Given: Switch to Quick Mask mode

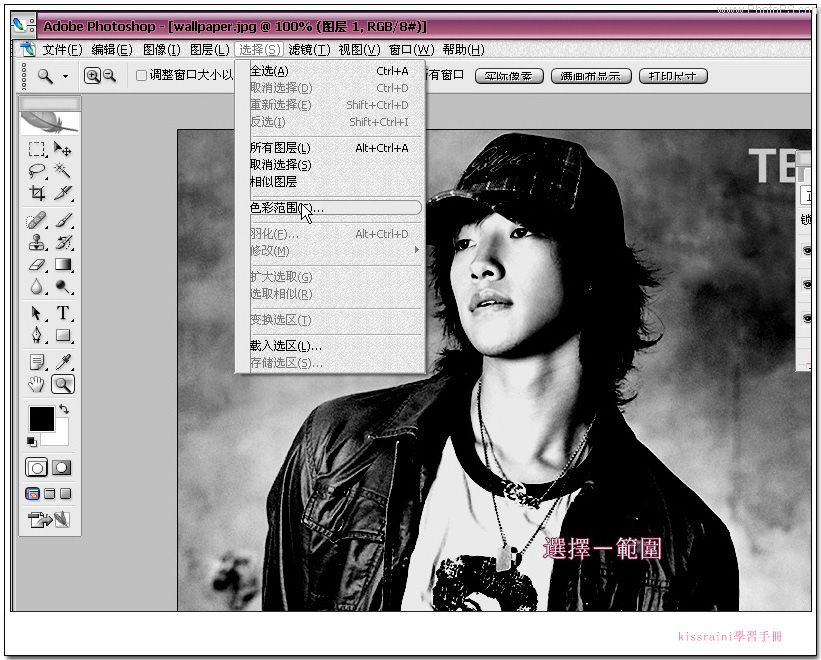Looking at the screenshot, I should 61,467.
